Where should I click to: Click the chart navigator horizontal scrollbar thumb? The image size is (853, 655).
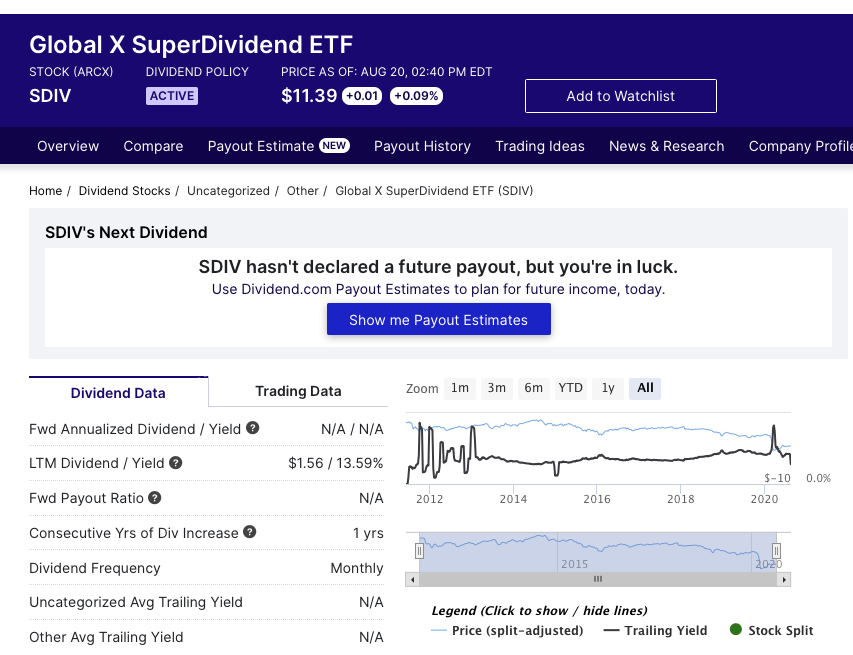click(598, 579)
